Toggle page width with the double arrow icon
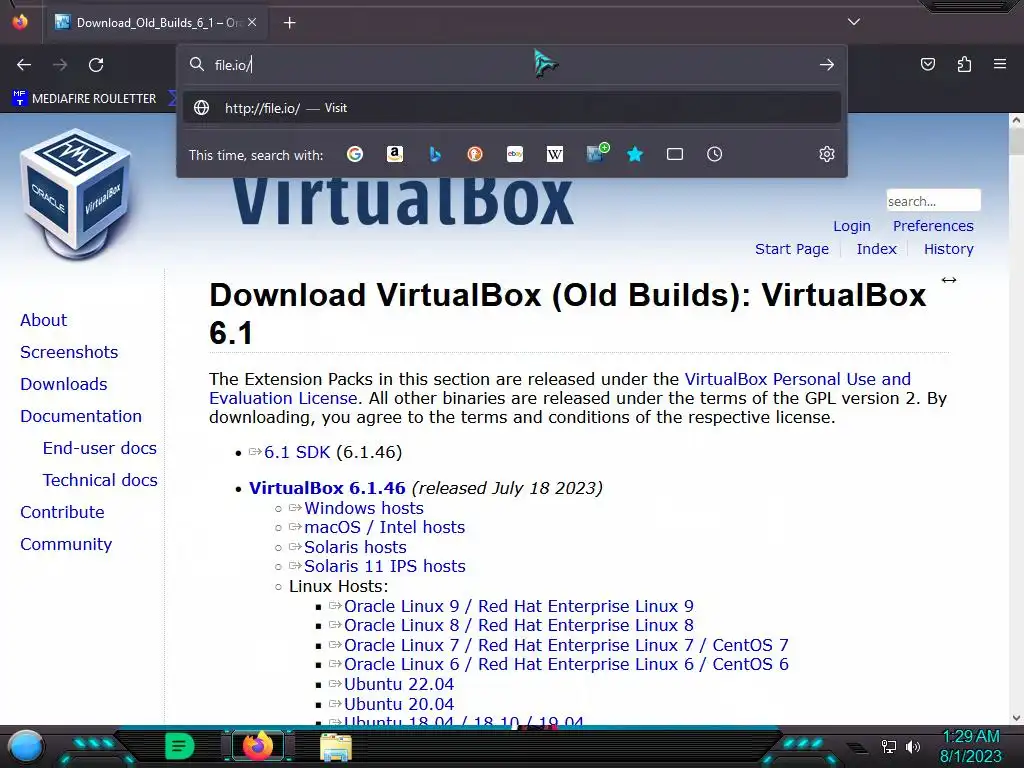The image size is (1024, 768). (949, 280)
